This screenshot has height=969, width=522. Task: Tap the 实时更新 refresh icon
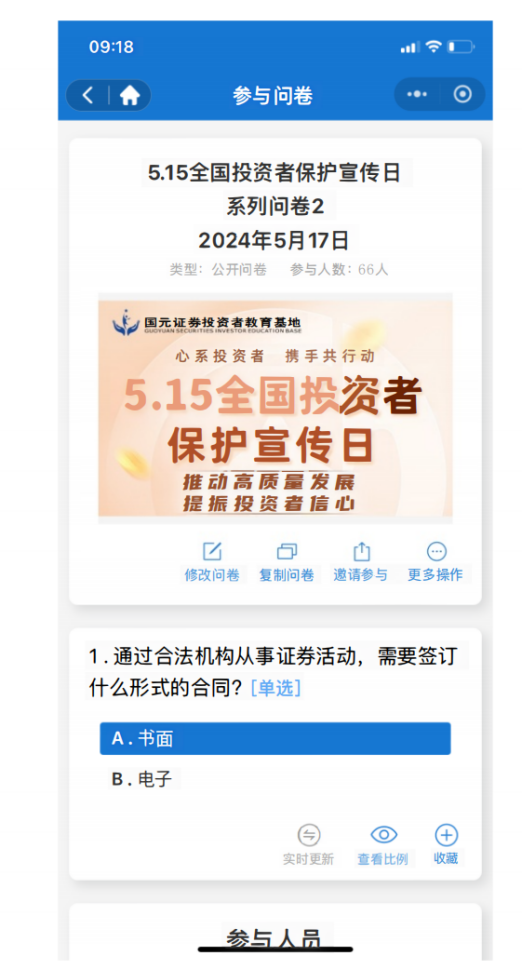click(308, 835)
